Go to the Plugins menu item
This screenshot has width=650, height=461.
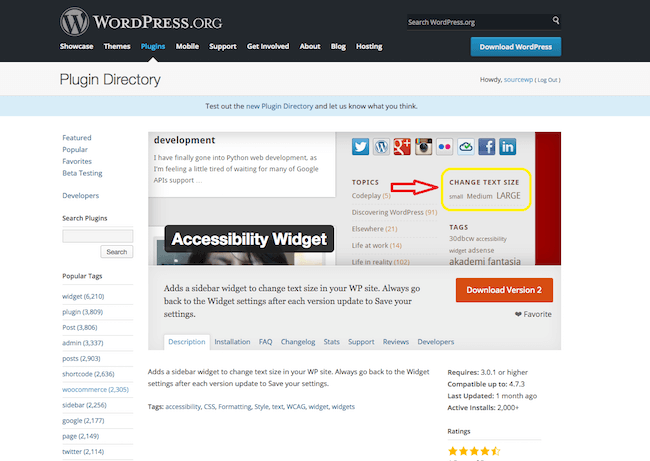[x=153, y=46]
